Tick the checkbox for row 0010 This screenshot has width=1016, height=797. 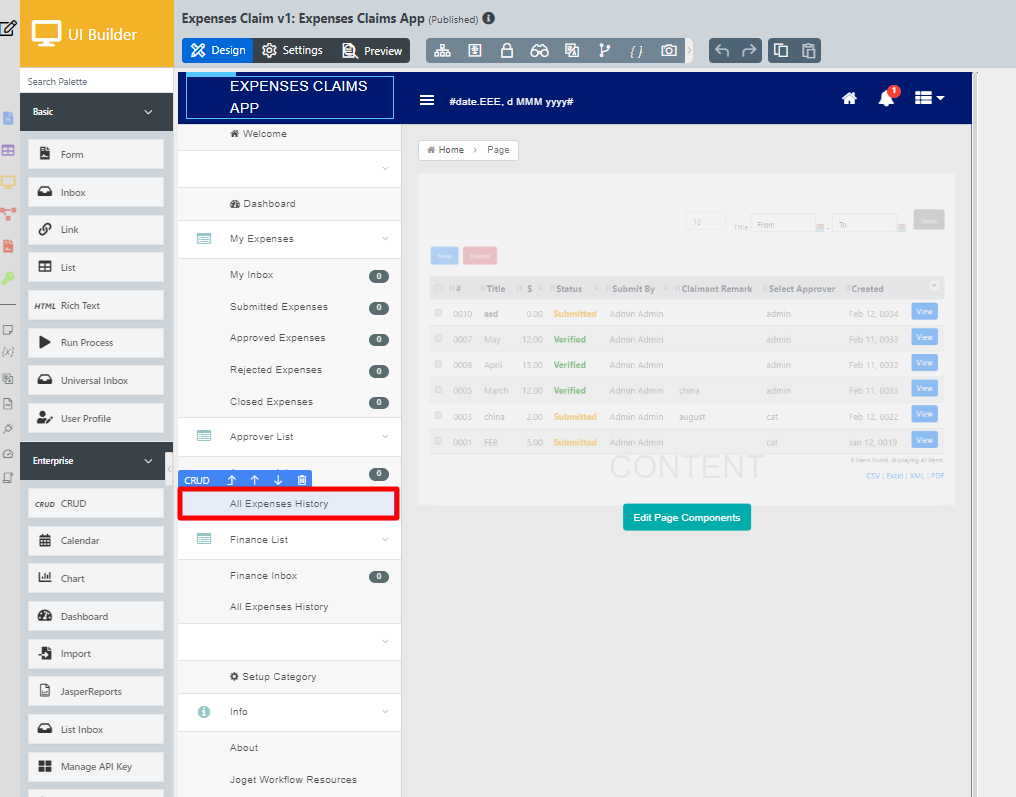(438, 313)
